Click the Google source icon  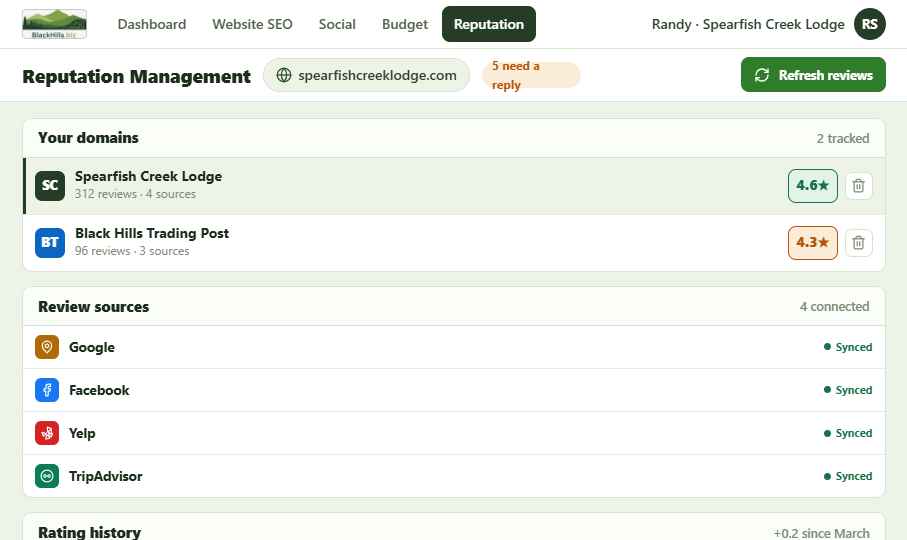[x=47, y=347]
